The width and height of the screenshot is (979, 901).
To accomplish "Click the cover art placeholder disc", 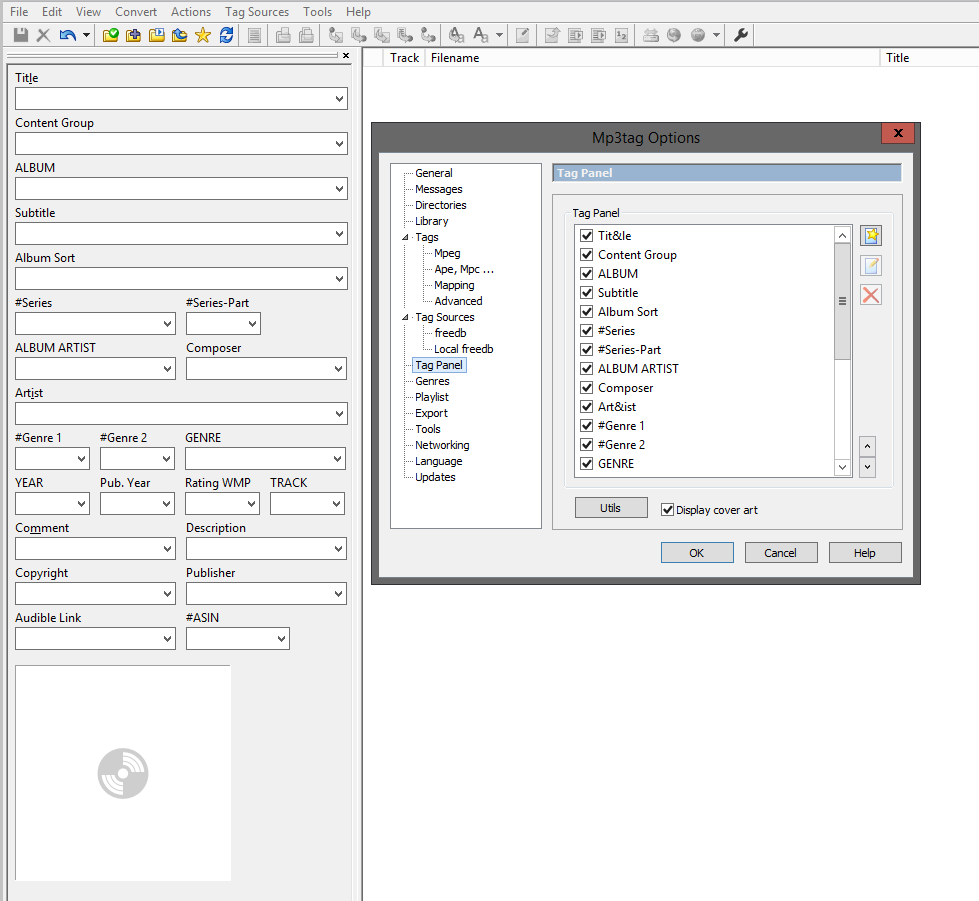I will [x=123, y=773].
